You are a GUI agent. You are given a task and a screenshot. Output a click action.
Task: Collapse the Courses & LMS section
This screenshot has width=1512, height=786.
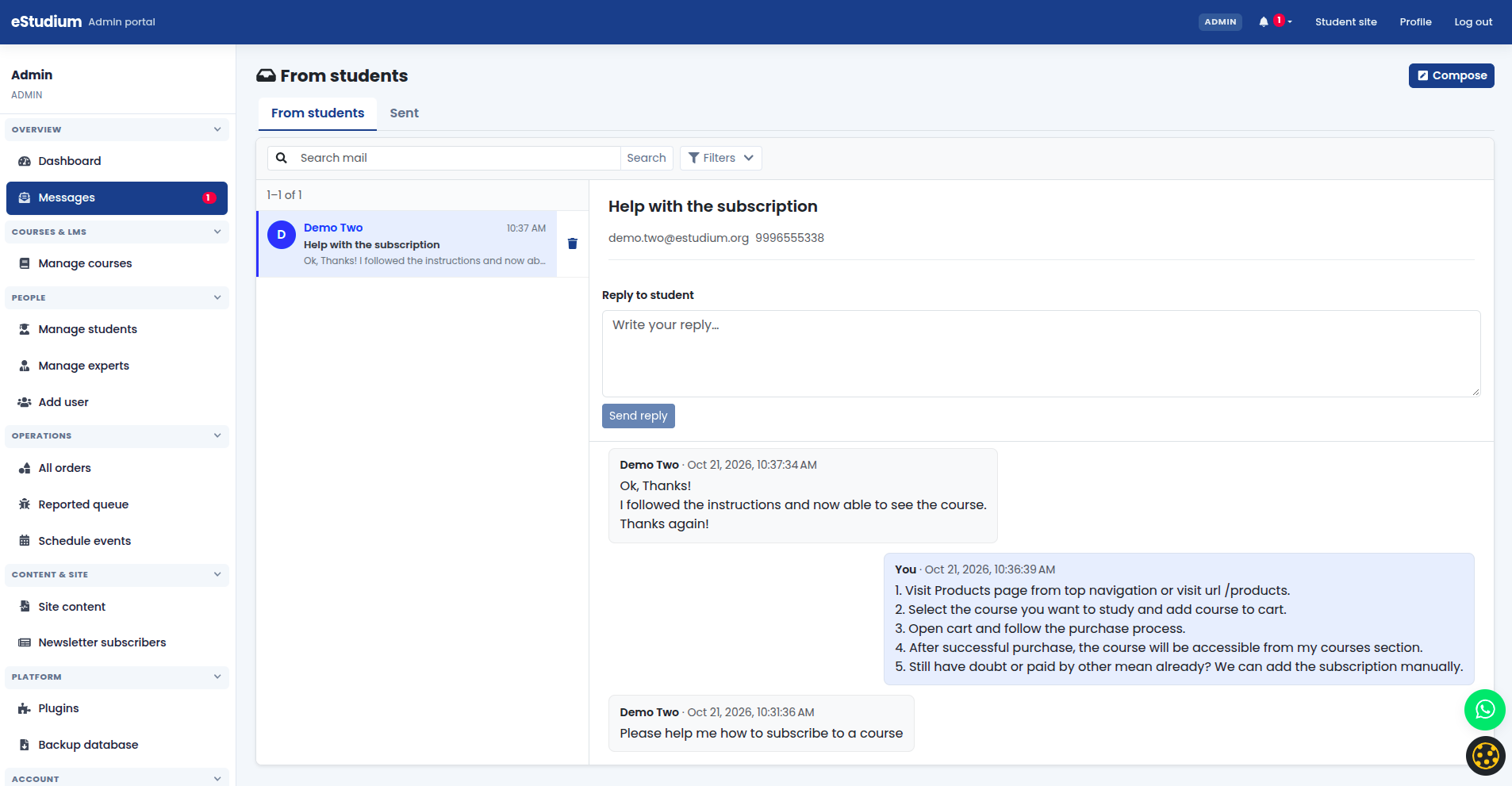(117, 232)
